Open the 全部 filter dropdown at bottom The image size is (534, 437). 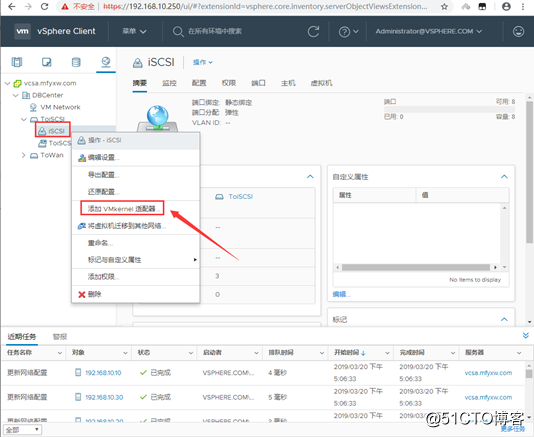point(22,430)
